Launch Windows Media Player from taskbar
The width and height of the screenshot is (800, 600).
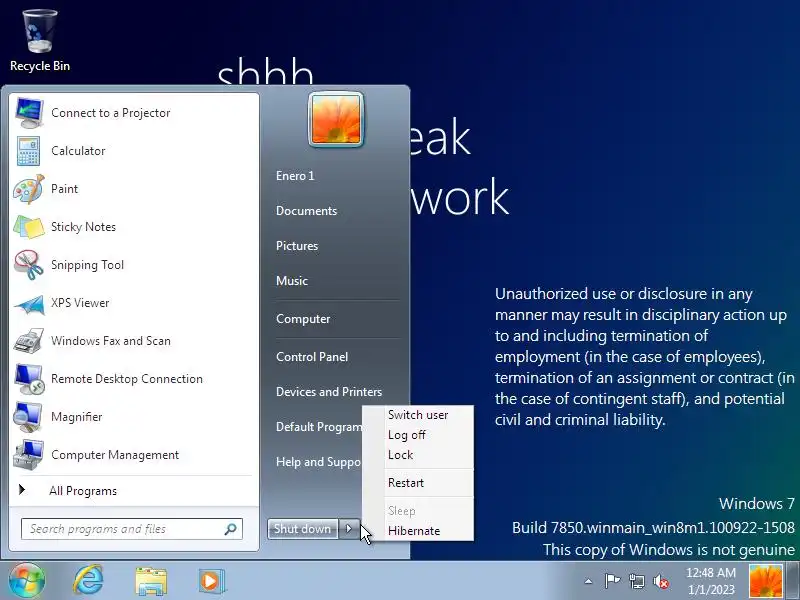tap(210, 581)
